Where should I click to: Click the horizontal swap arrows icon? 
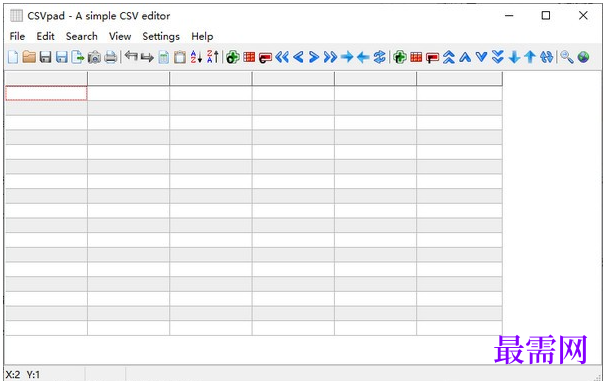tap(380, 57)
